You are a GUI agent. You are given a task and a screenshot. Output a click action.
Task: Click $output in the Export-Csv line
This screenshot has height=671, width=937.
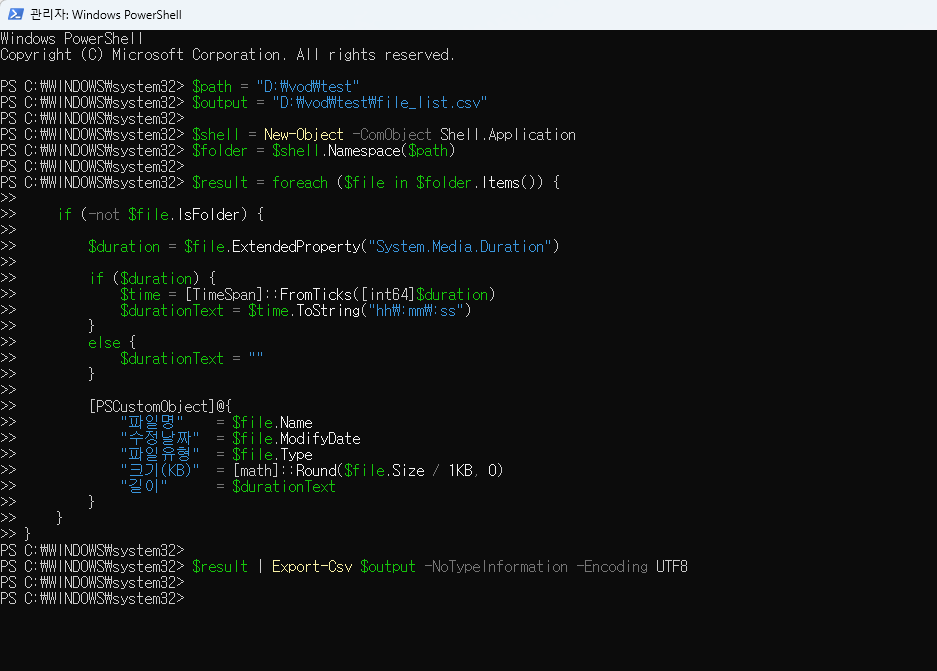point(387,567)
